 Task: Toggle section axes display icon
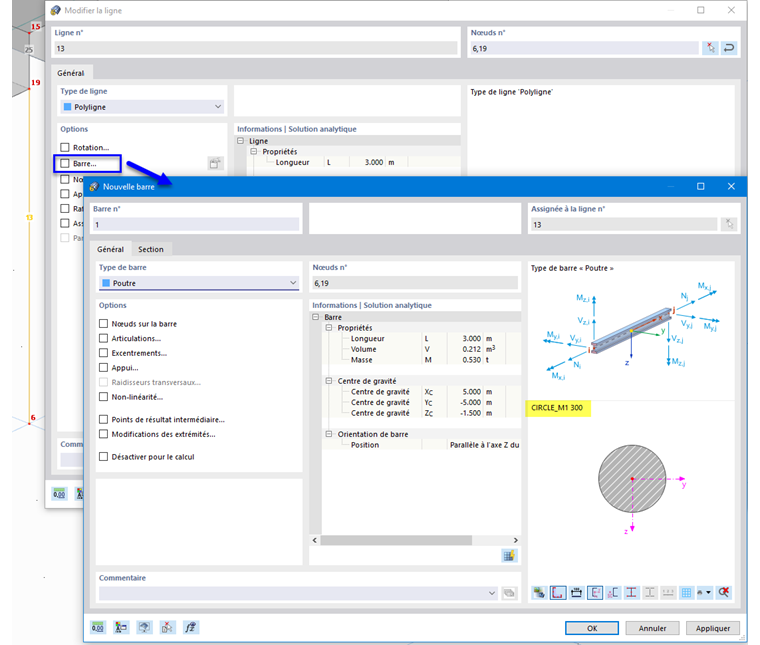click(595, 592)
